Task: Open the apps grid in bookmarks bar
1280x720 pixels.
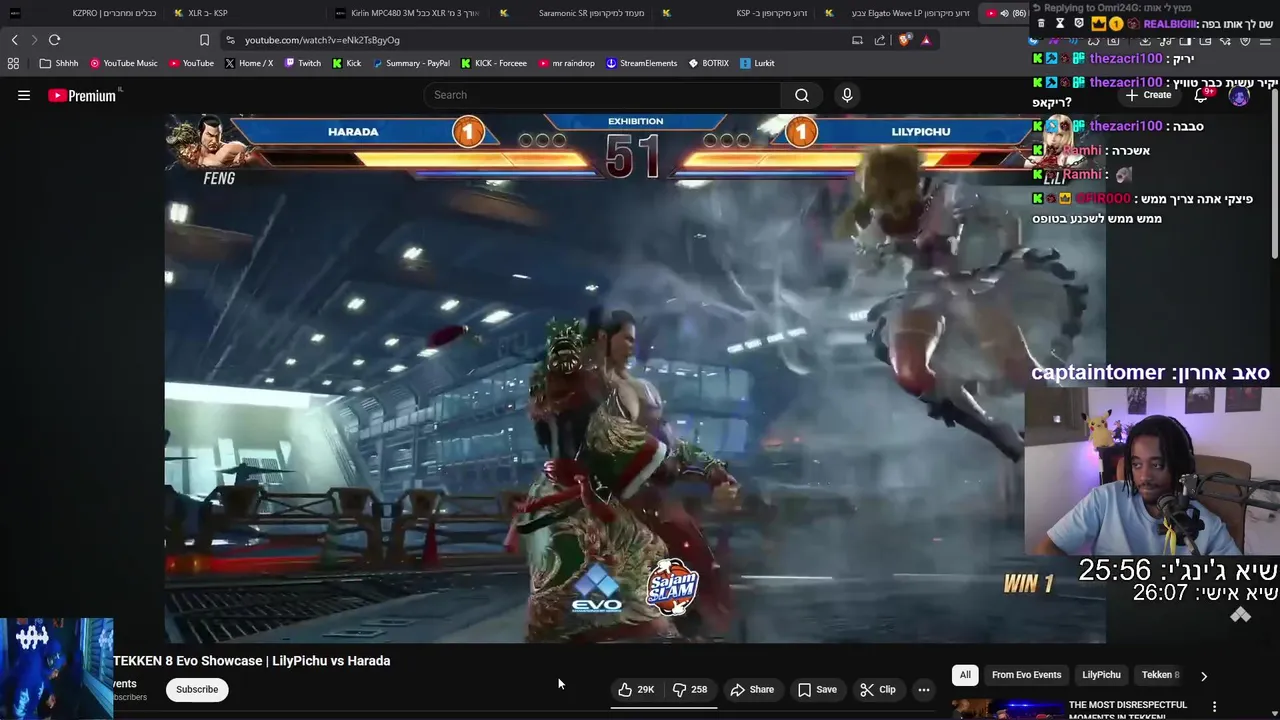Action: click(x=13, y=63)
